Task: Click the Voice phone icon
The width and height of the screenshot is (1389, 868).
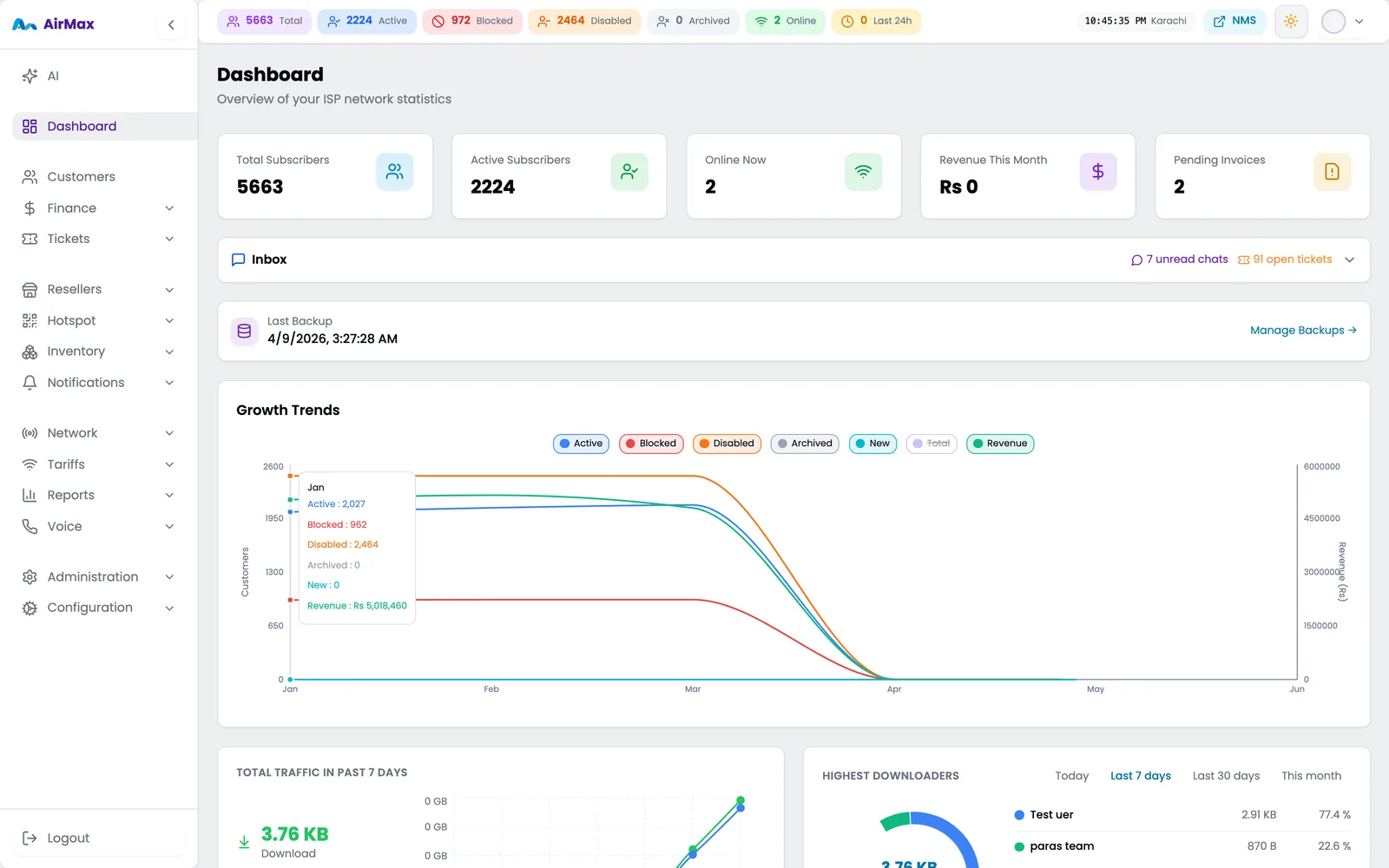Action: [x=30, y=526]
